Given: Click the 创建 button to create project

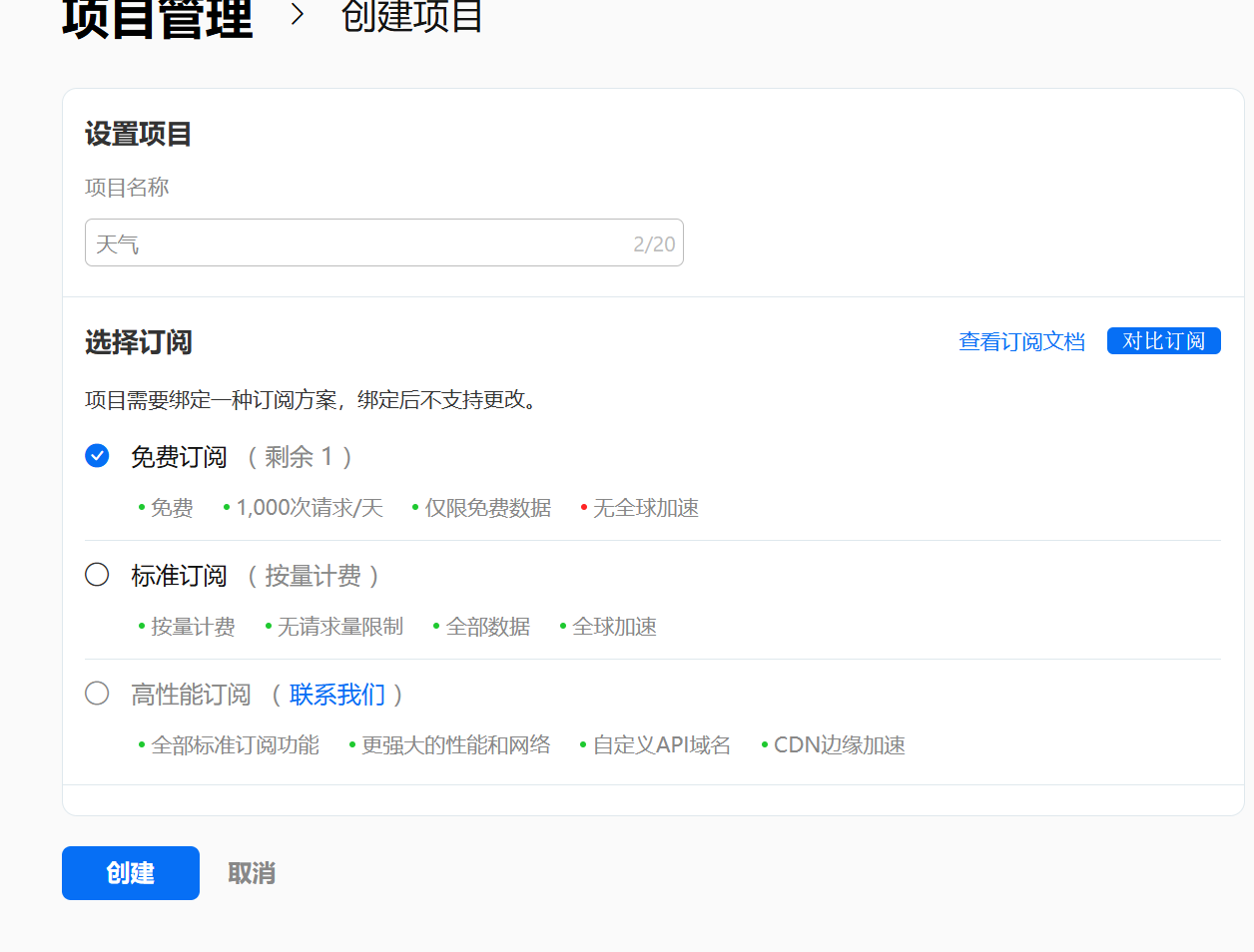Looking at the screenshot, I should 130,872.
